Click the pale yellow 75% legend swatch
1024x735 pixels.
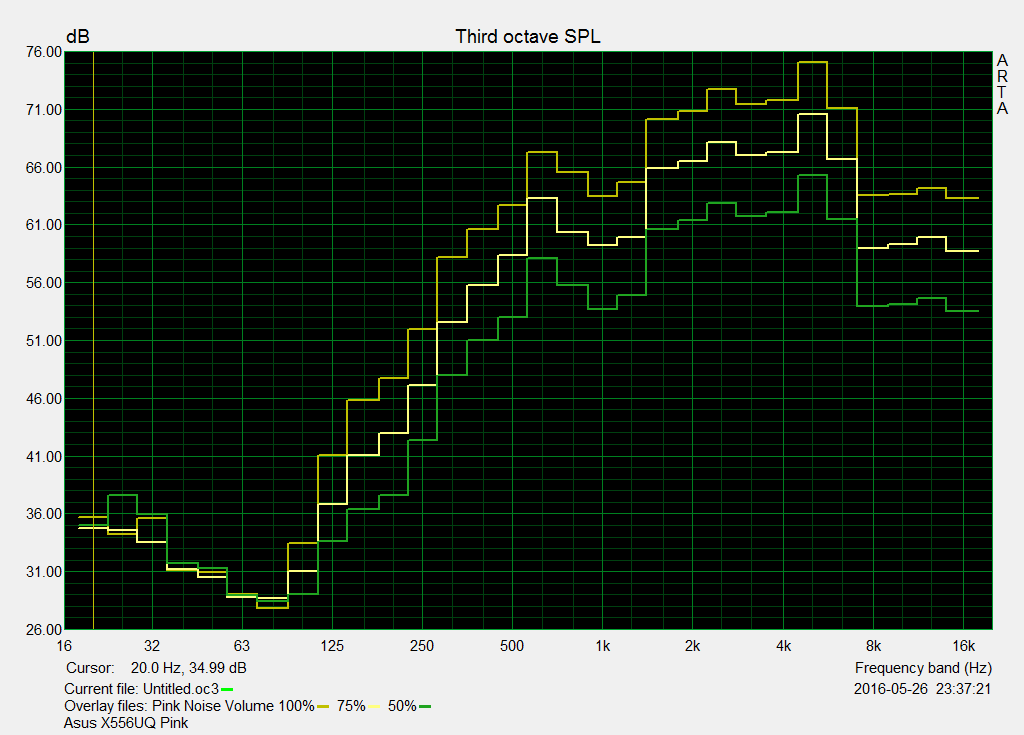pyautogui.click(x=374, y=706)
